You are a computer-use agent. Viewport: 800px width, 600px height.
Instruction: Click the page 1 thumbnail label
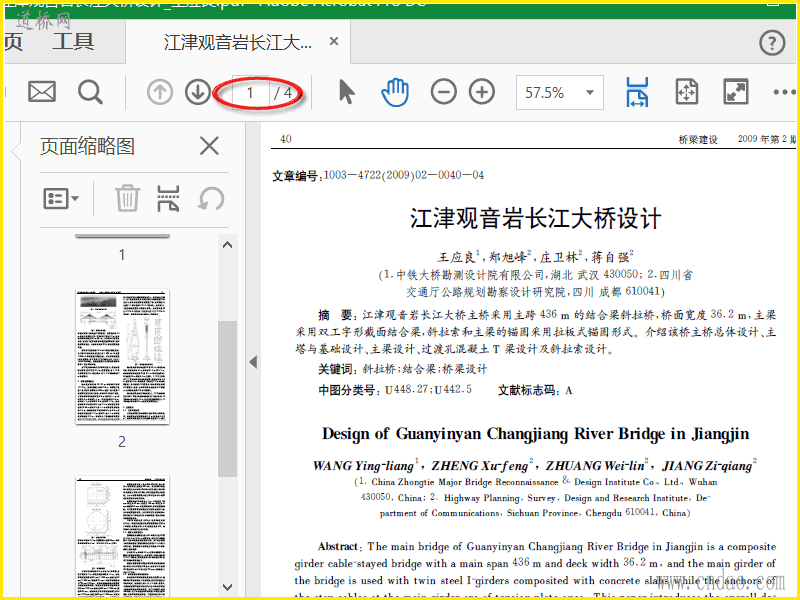(x=122, y=255)
